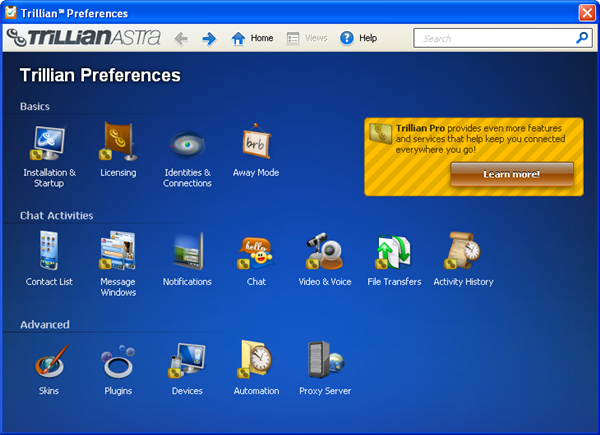Click the Learn more! button
Image resolution: width=600 pixels, height=435 pixels.
coord(511,174)
